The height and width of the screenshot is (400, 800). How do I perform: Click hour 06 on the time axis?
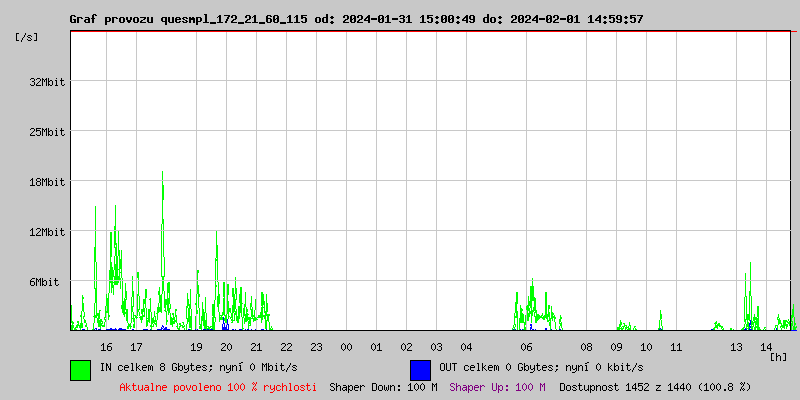pyautogui.click(x=526, y=347)
